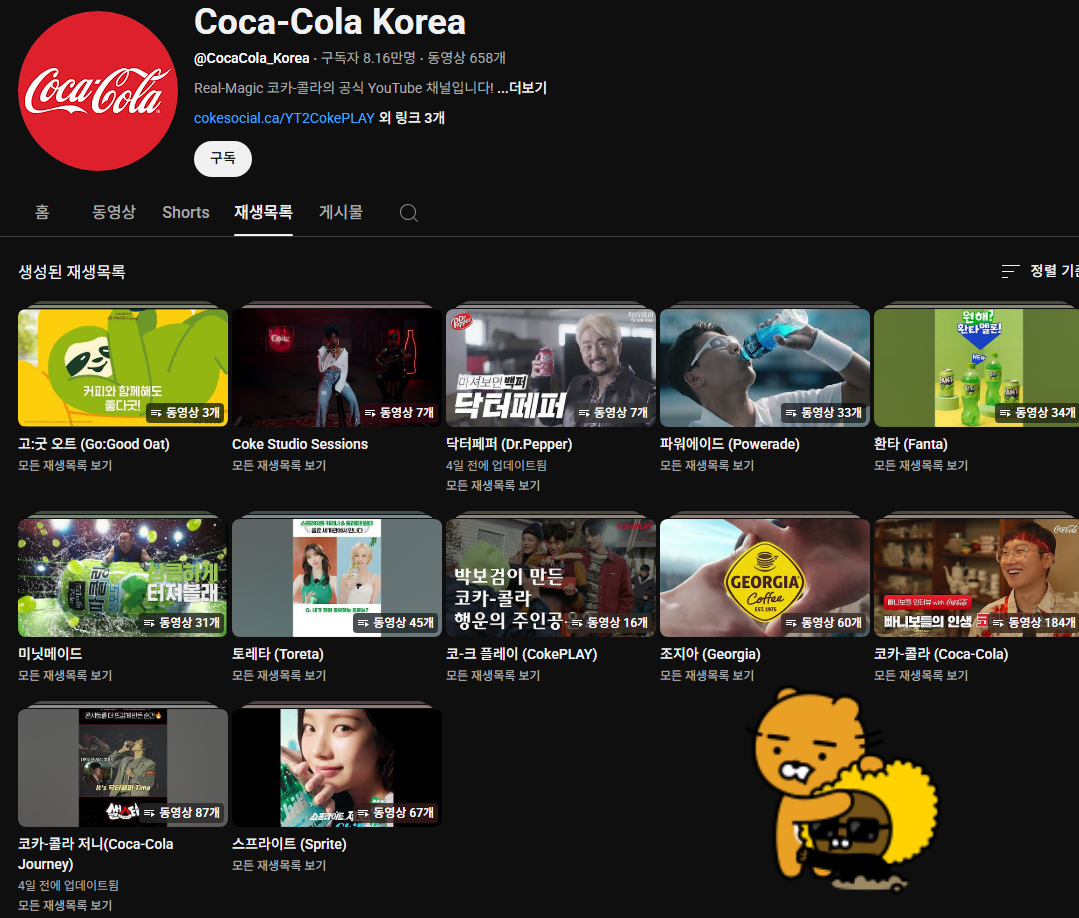Open the cokesocial.ca/YT2CokePLAY link
This screenshot has width=1079, height=918.
click(284, 118)
